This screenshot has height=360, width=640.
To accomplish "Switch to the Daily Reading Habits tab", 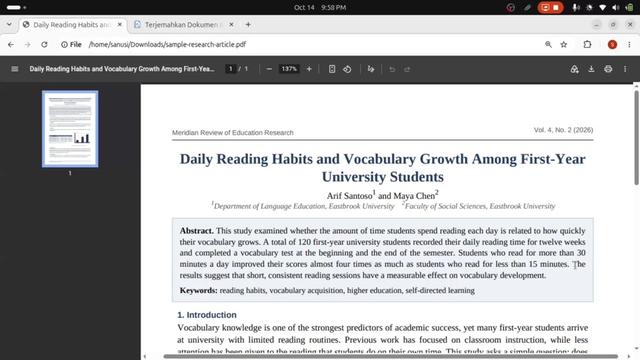I will (73, 25).
